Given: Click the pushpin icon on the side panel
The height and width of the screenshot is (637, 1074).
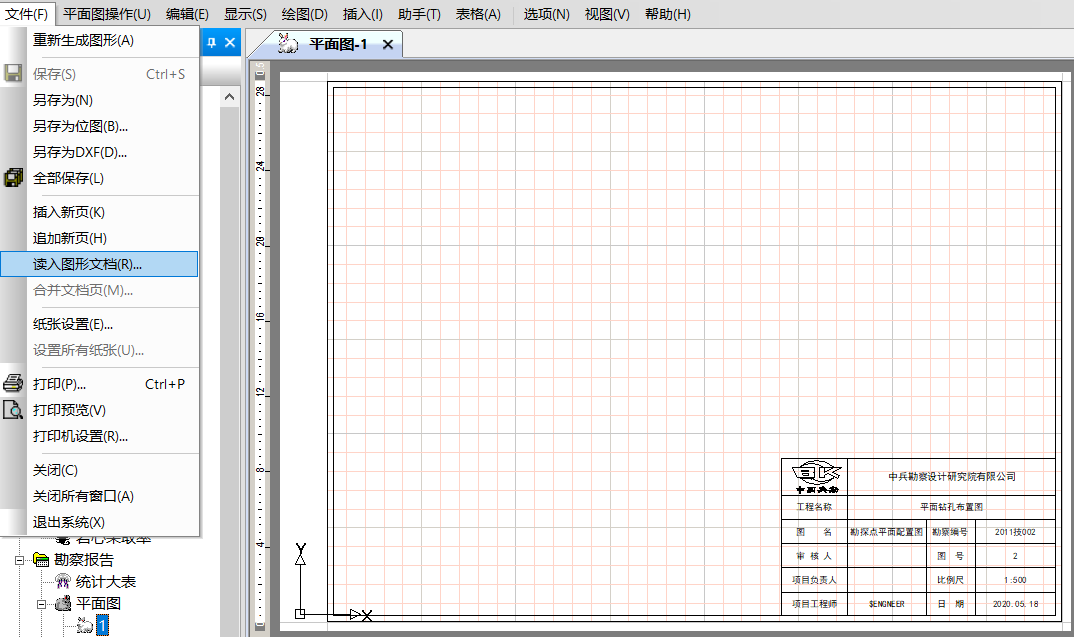Looking at the screenshot, I should tap(211, 42).
